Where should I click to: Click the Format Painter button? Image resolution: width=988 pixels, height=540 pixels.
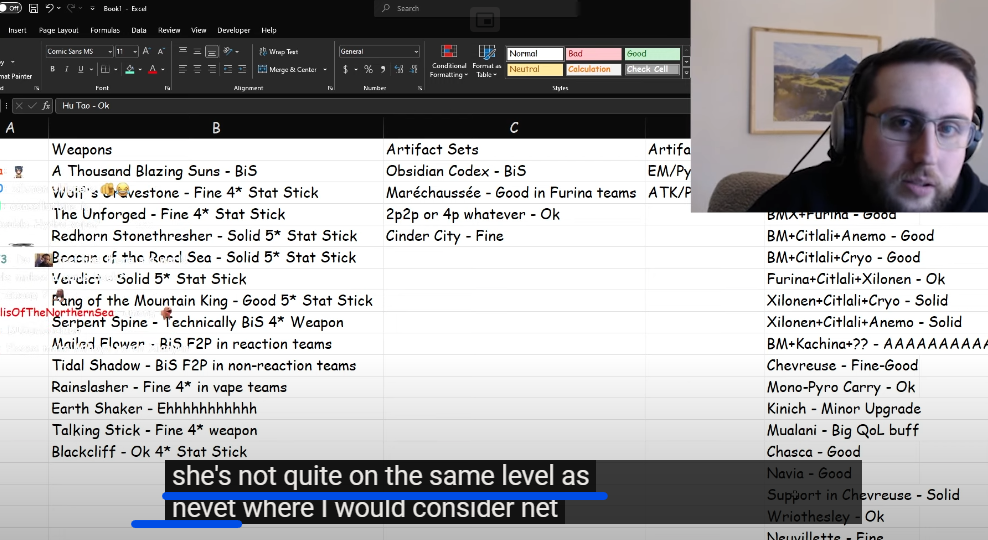[16, 76]
